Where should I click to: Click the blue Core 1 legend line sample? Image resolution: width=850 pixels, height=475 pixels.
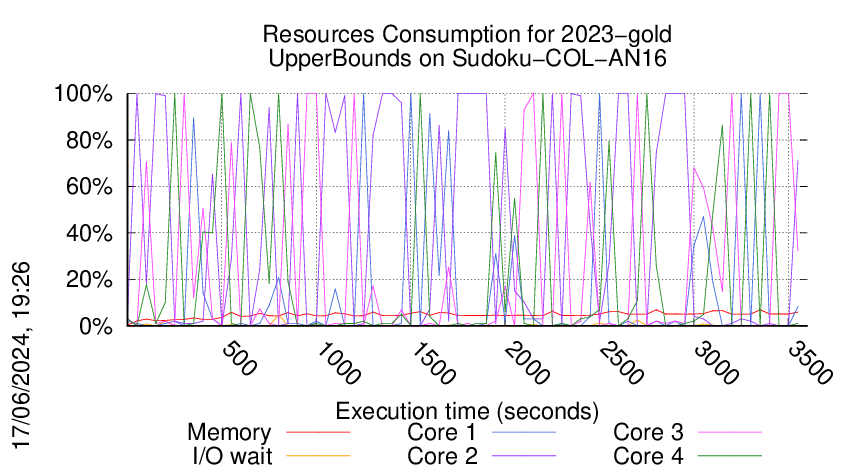point(524,432)
